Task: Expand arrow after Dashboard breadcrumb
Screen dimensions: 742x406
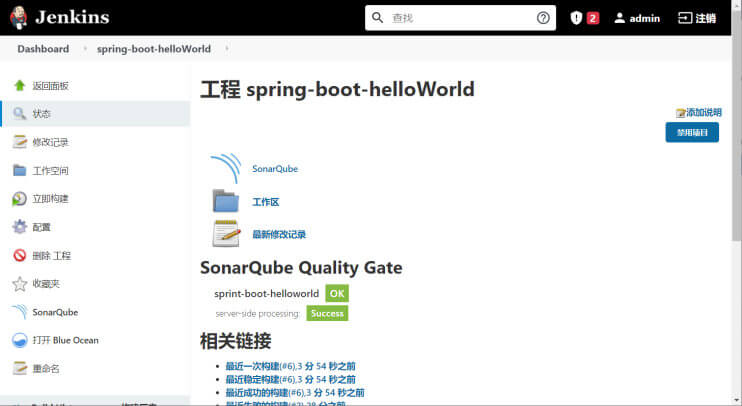Action: point(85,49)
